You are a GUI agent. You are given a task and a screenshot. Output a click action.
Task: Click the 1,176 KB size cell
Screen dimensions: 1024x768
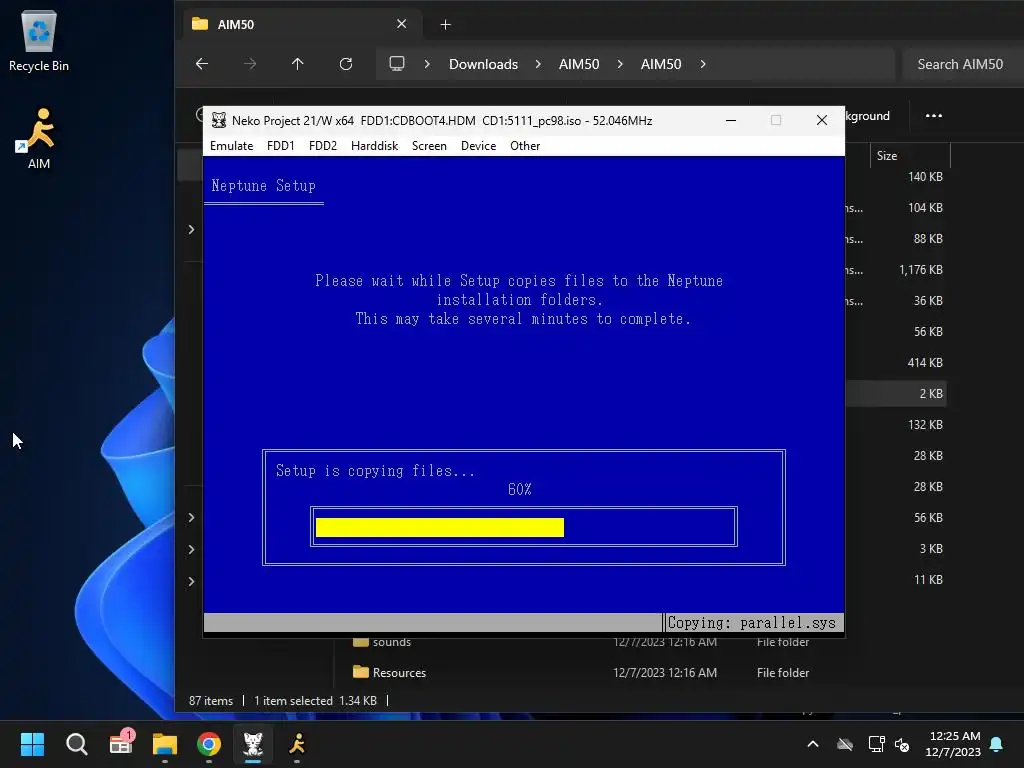[x=921, y=270]
